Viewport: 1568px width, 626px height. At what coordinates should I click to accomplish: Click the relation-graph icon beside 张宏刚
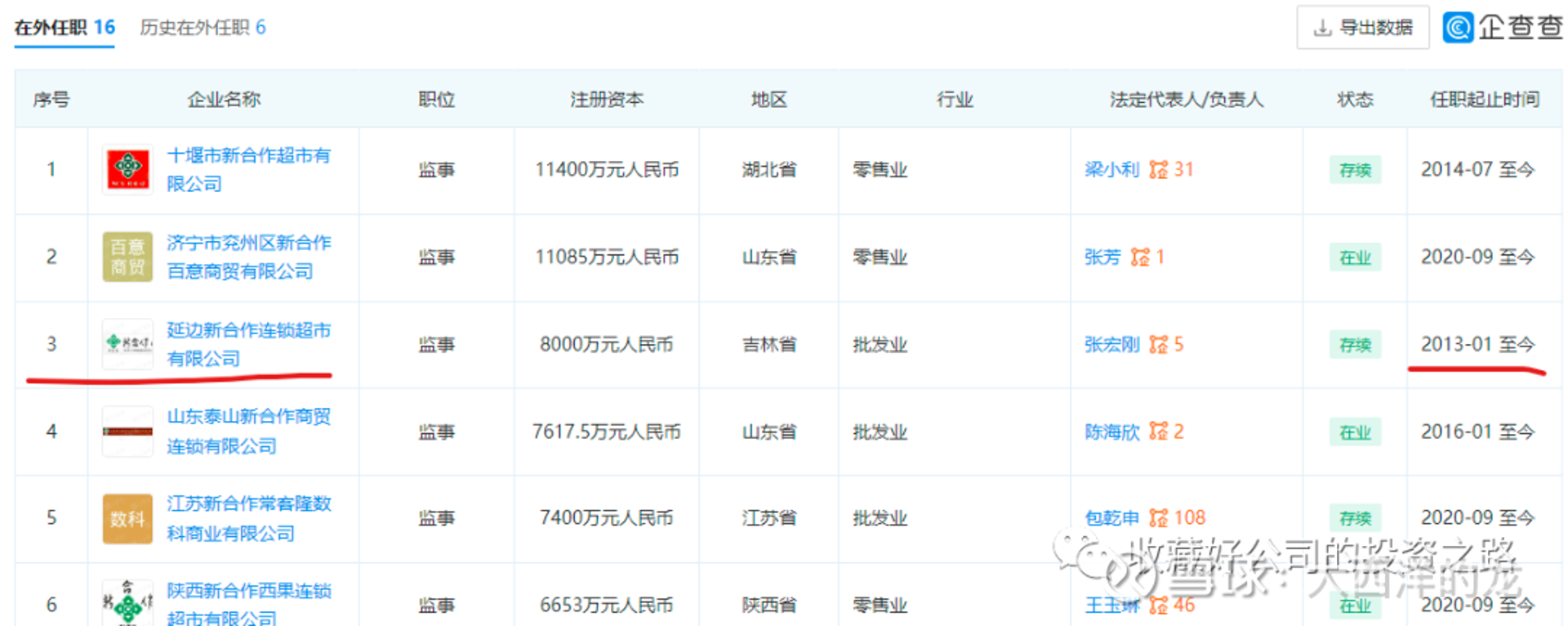1158,344
